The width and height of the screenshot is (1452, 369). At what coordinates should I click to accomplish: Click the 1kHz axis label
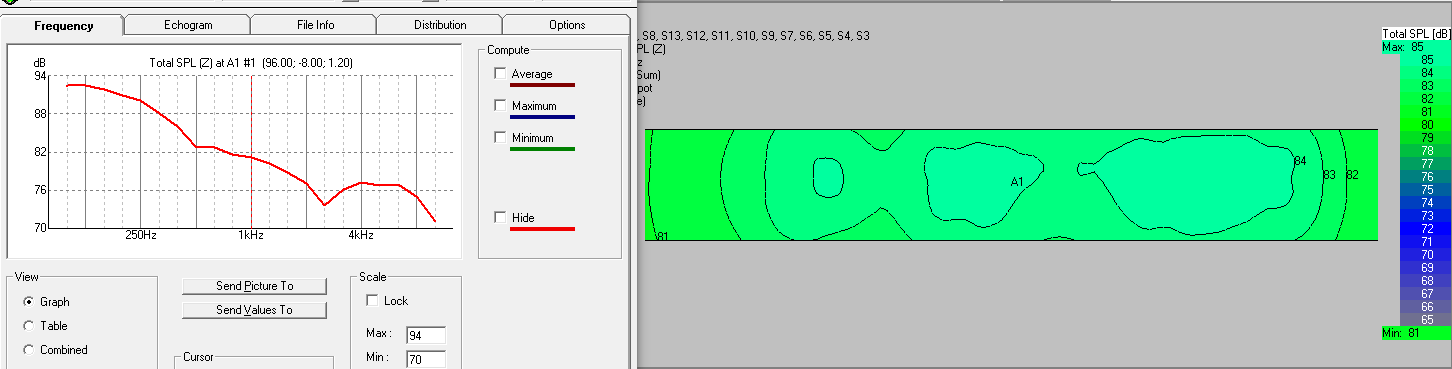(x=250, y=236)
